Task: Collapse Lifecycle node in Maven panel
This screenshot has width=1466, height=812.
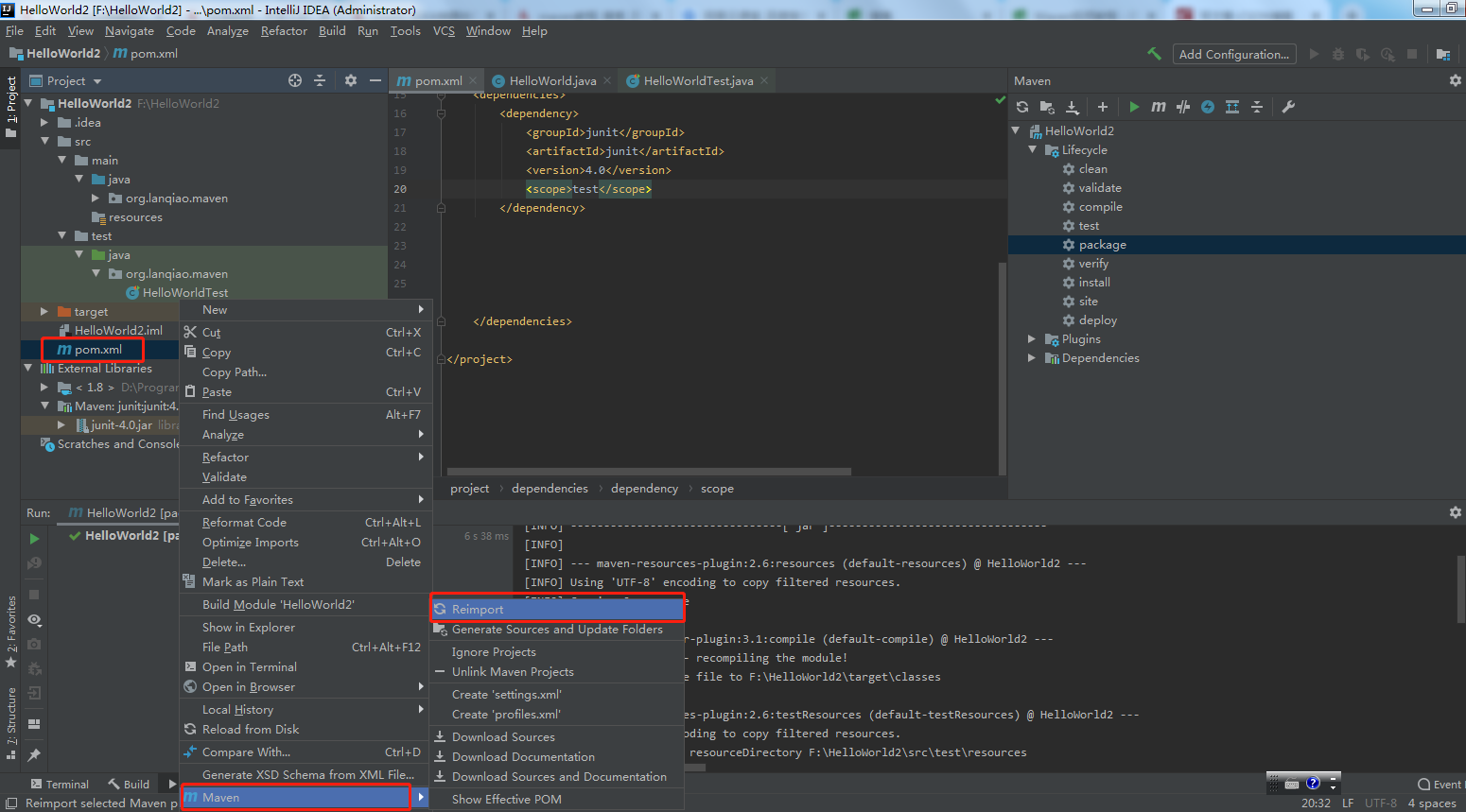Action: pyautogui.click(x=1032, y=149)
